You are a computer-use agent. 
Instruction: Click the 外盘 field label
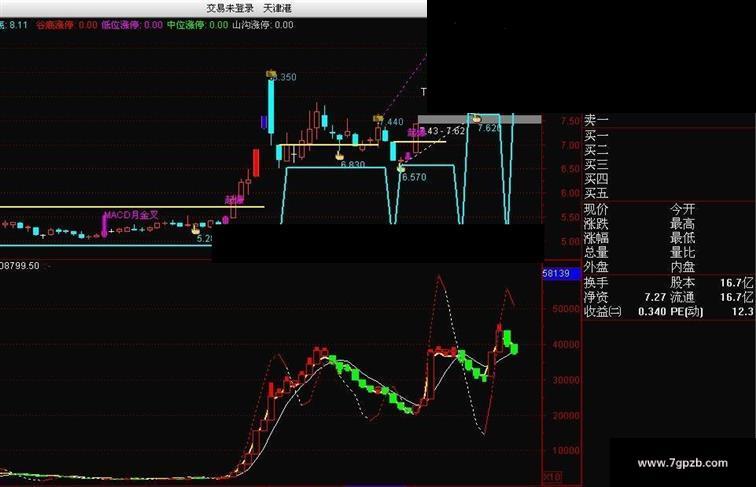[x=596, y=267]
